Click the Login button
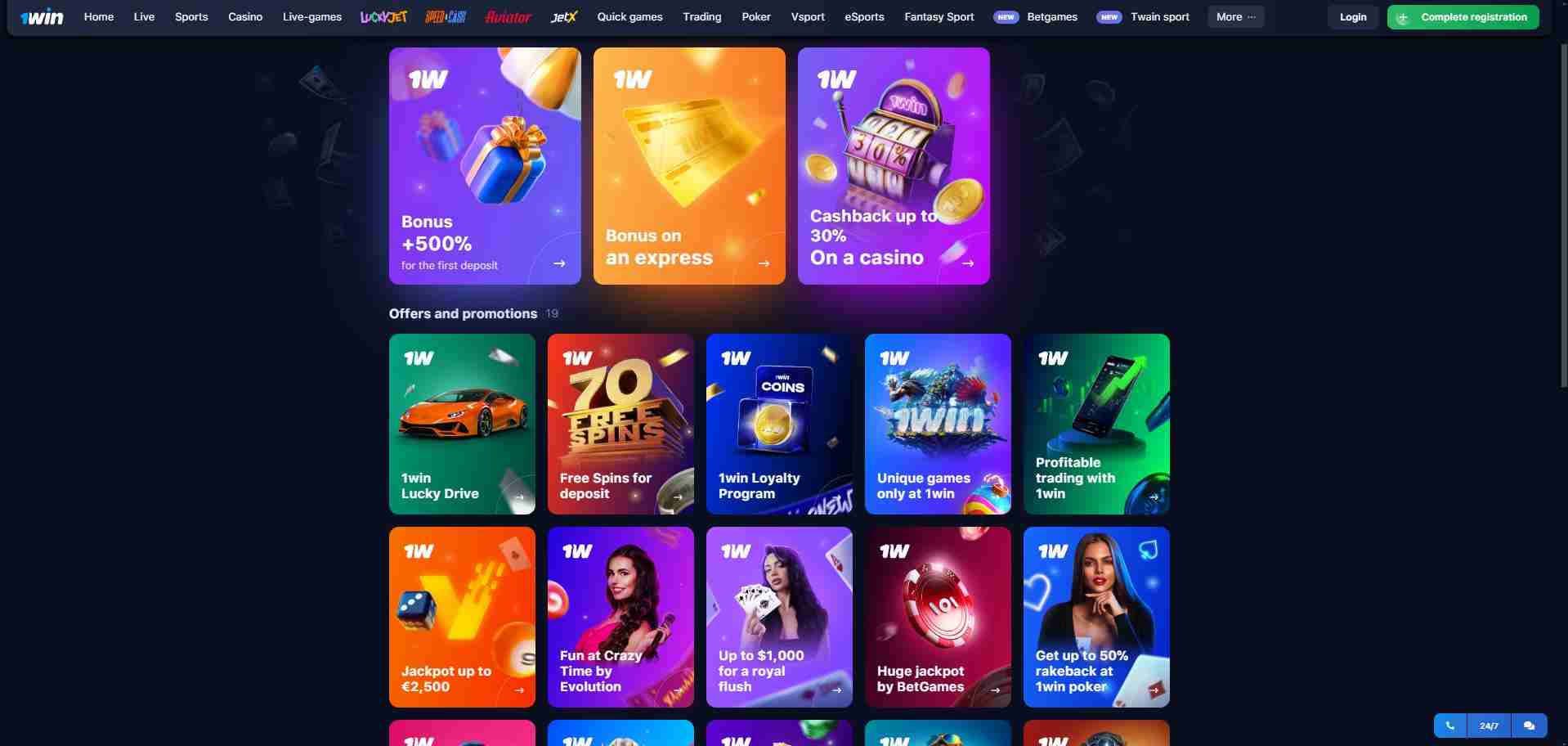Screen dimensions: 1568x746 click(x=1353, y=16)
